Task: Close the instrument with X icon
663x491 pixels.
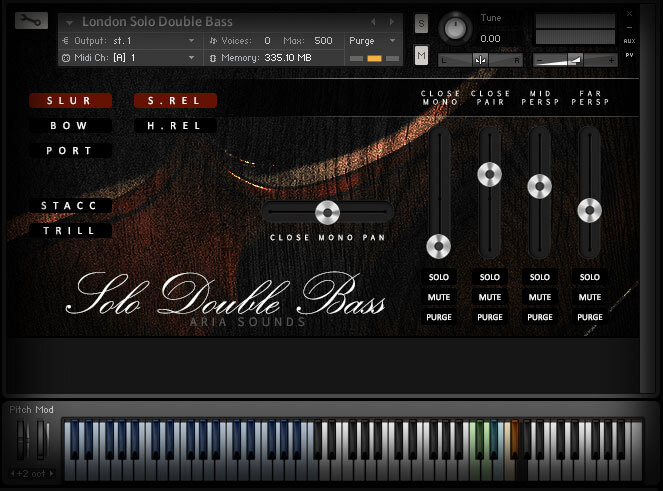Action: click(630, 14)
